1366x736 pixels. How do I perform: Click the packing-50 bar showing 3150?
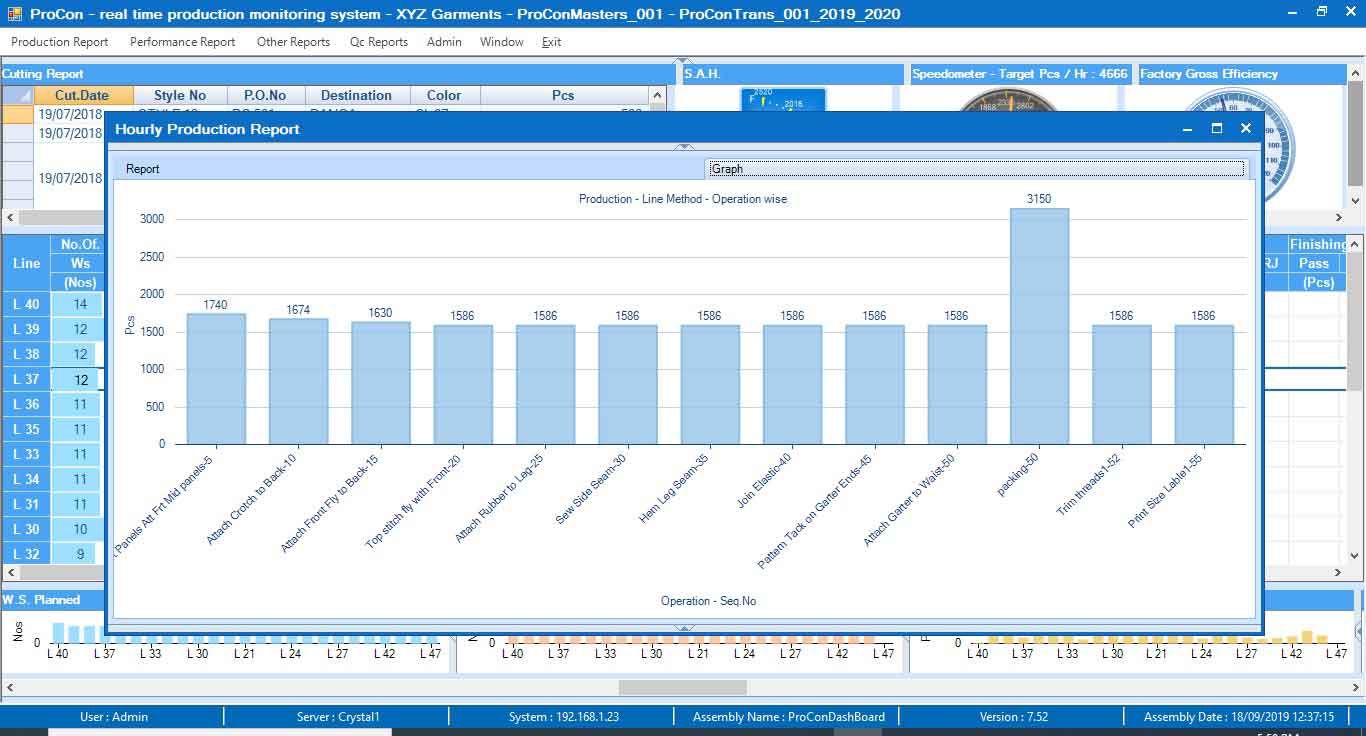point(1039,326)
